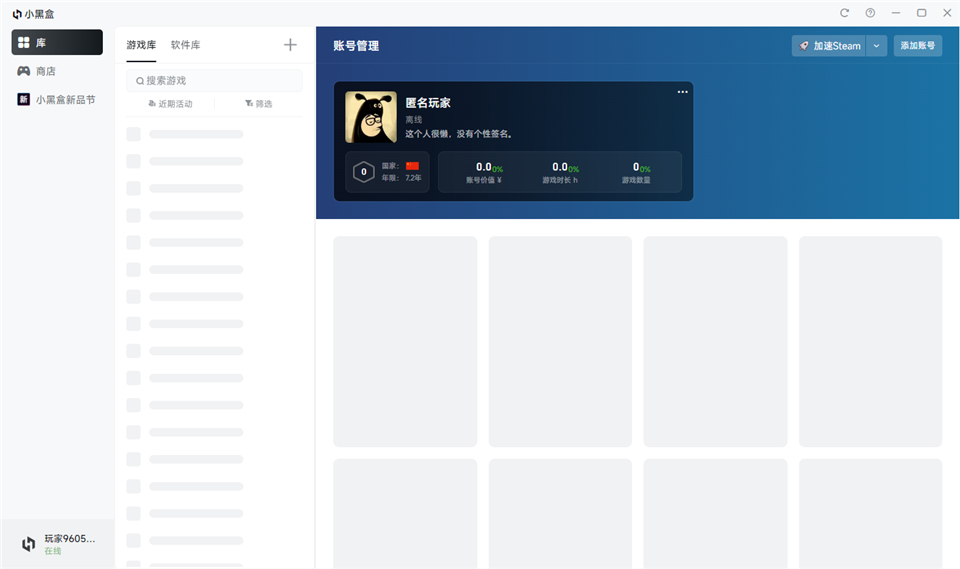Open the 玩家9605... user profile at the bottom left
The image size is (960, 569).
pyautogui.click(x=58, y=544)
